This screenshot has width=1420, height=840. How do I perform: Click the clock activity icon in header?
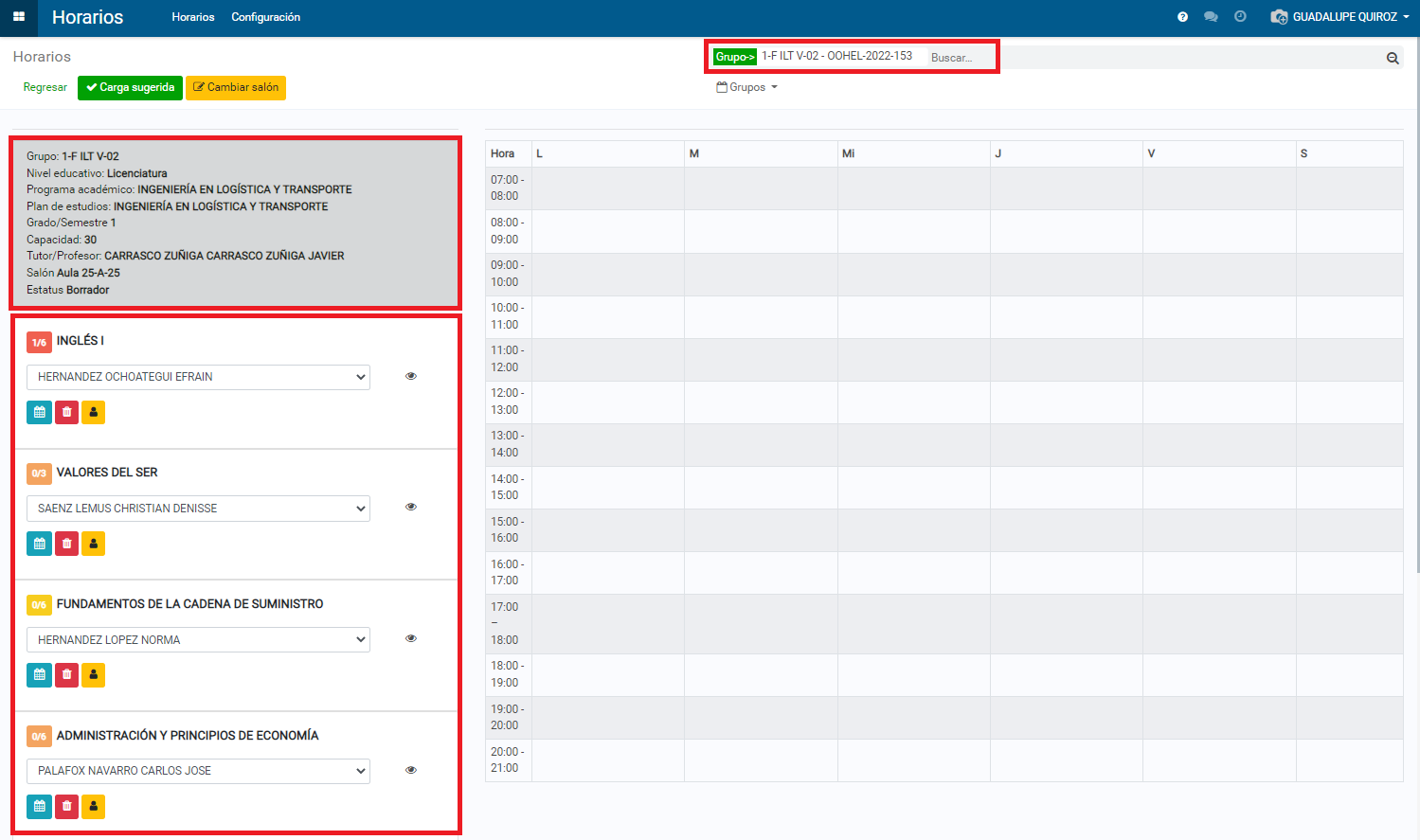tap(1240, 17)
